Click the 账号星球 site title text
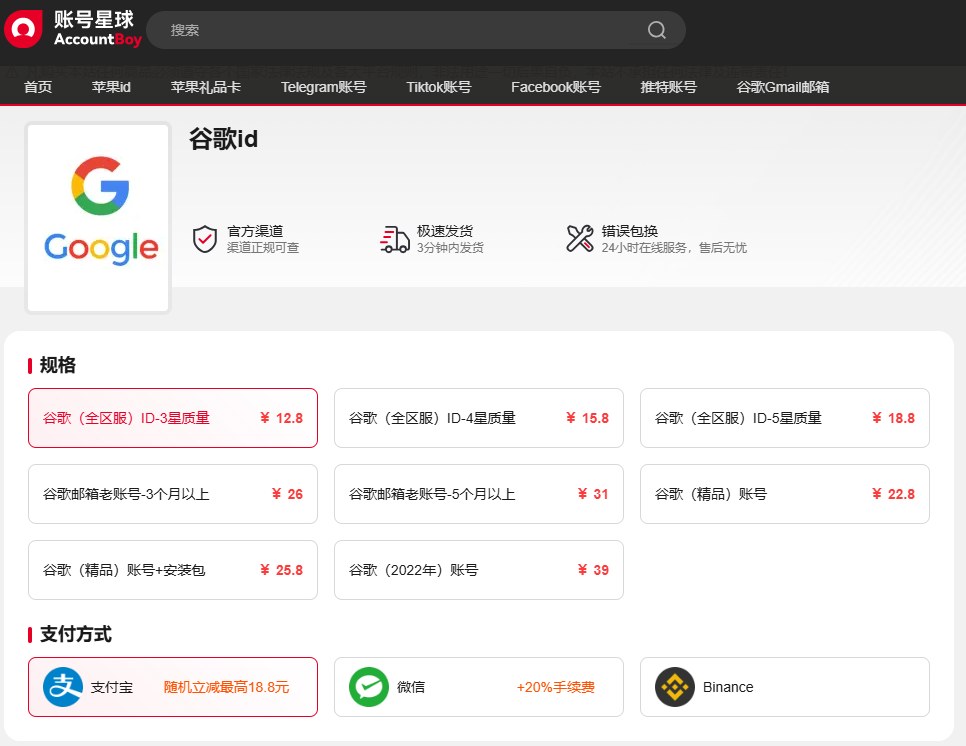 click(x=94, y=19)
